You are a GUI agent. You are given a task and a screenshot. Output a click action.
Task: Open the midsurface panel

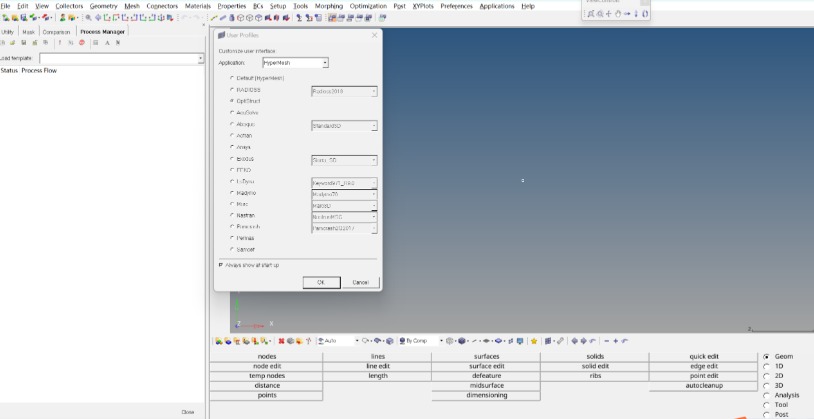[486, 385]
